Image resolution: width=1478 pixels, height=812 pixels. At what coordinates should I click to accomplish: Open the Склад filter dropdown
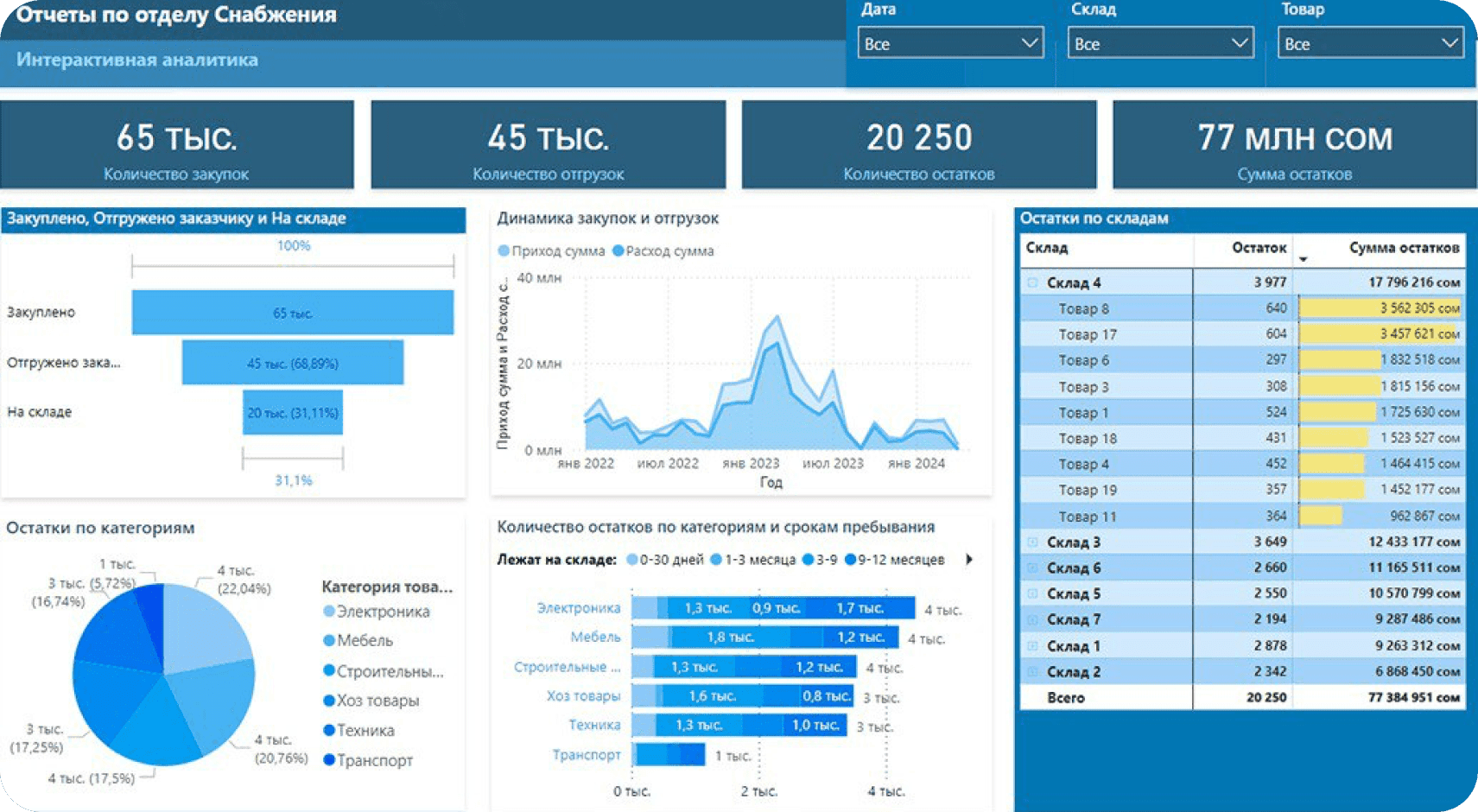pyautogui.click(x=1160, y=43)
